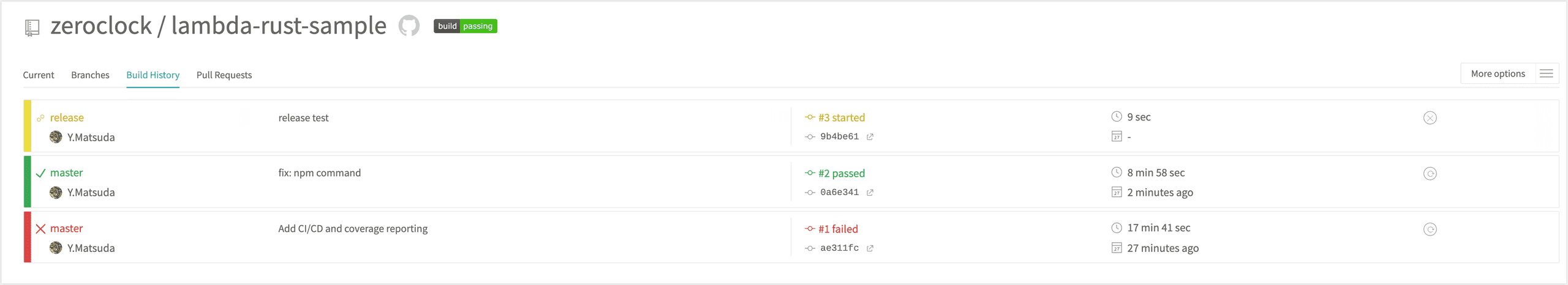Open build #2 passed link

click(x=842, y=174)
